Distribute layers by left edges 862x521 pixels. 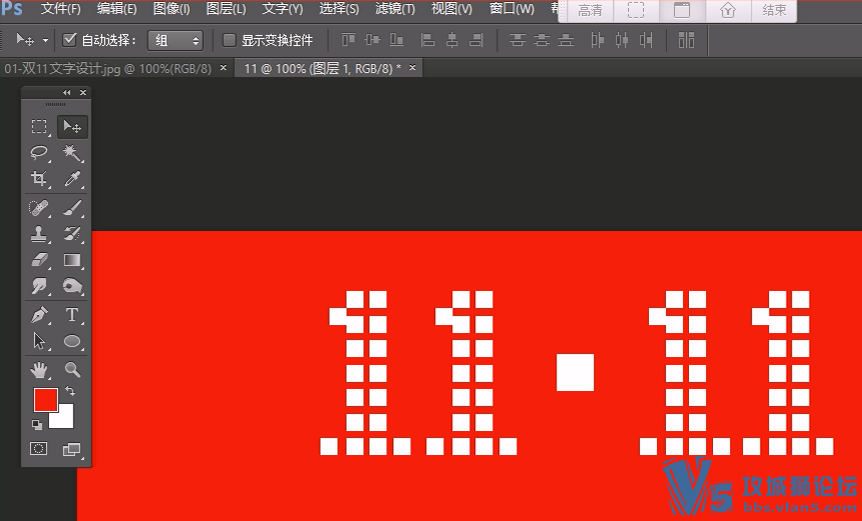click(x=598, y=40)
